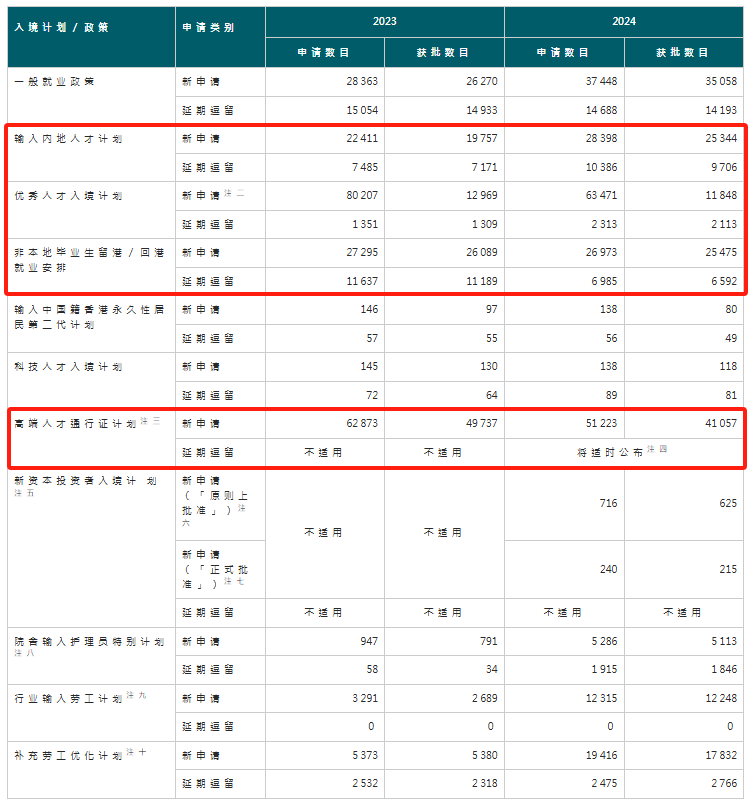Click the 一般就业政策 row label
The image size is (752, 805).
coord(54,82)
